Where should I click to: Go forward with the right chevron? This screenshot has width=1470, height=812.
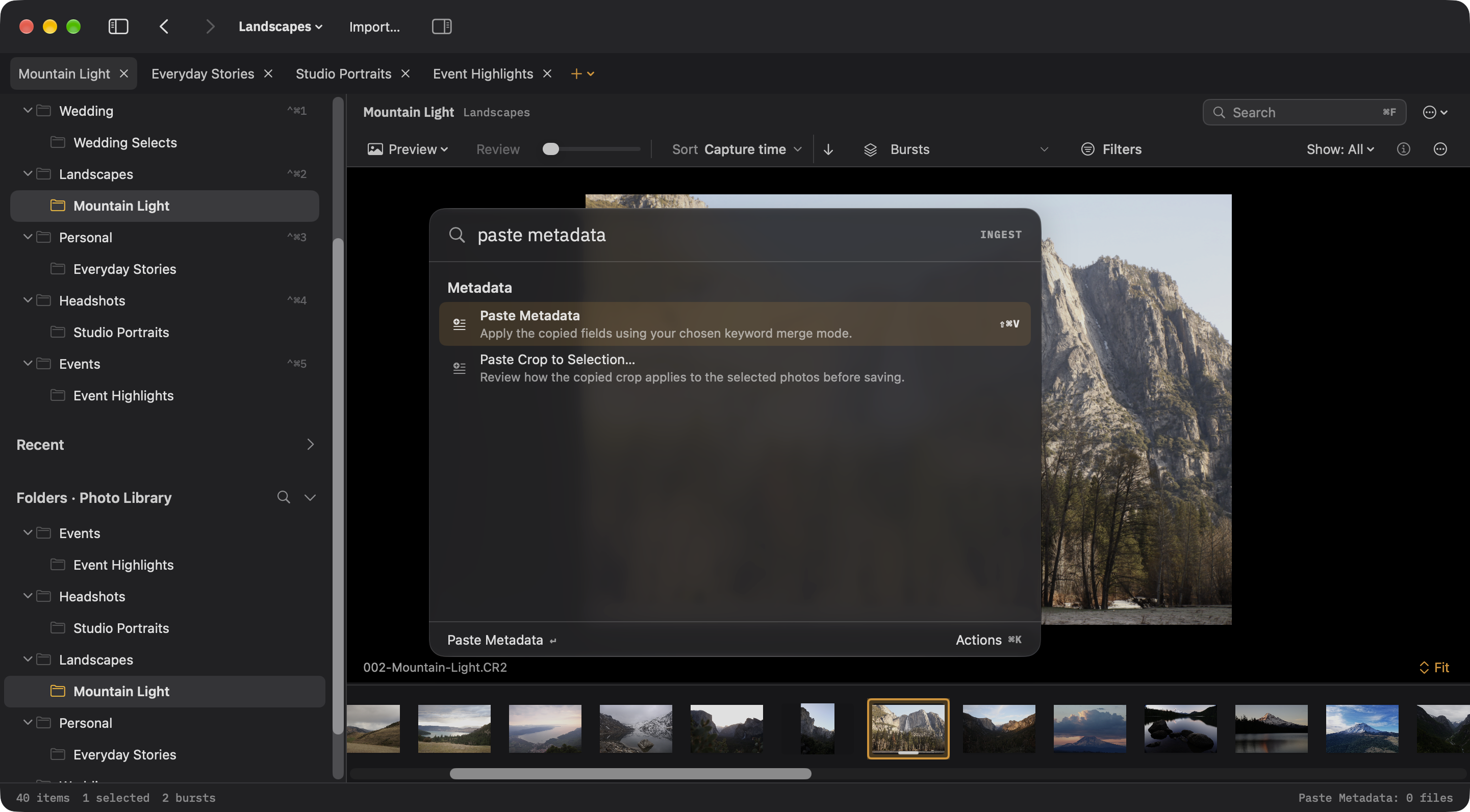click(x=210, y=26)
